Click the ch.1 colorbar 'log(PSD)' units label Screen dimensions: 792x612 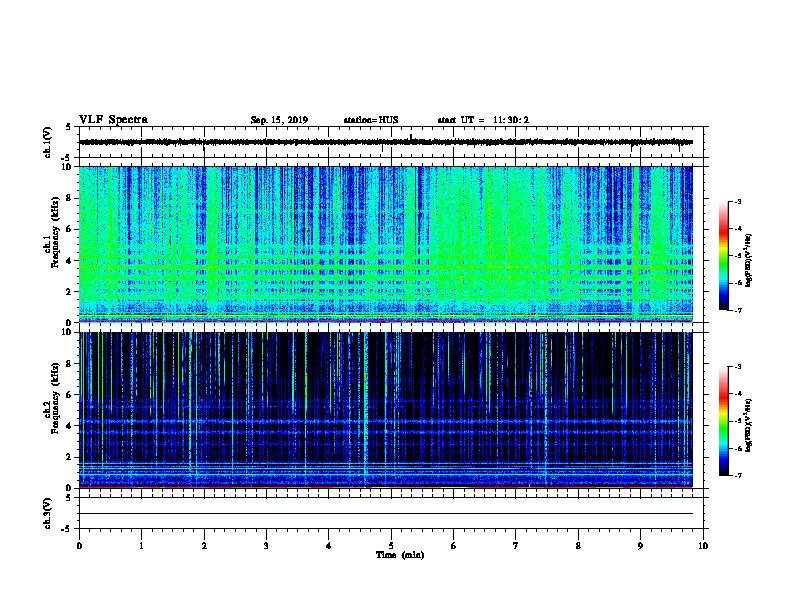click(748, 261)
